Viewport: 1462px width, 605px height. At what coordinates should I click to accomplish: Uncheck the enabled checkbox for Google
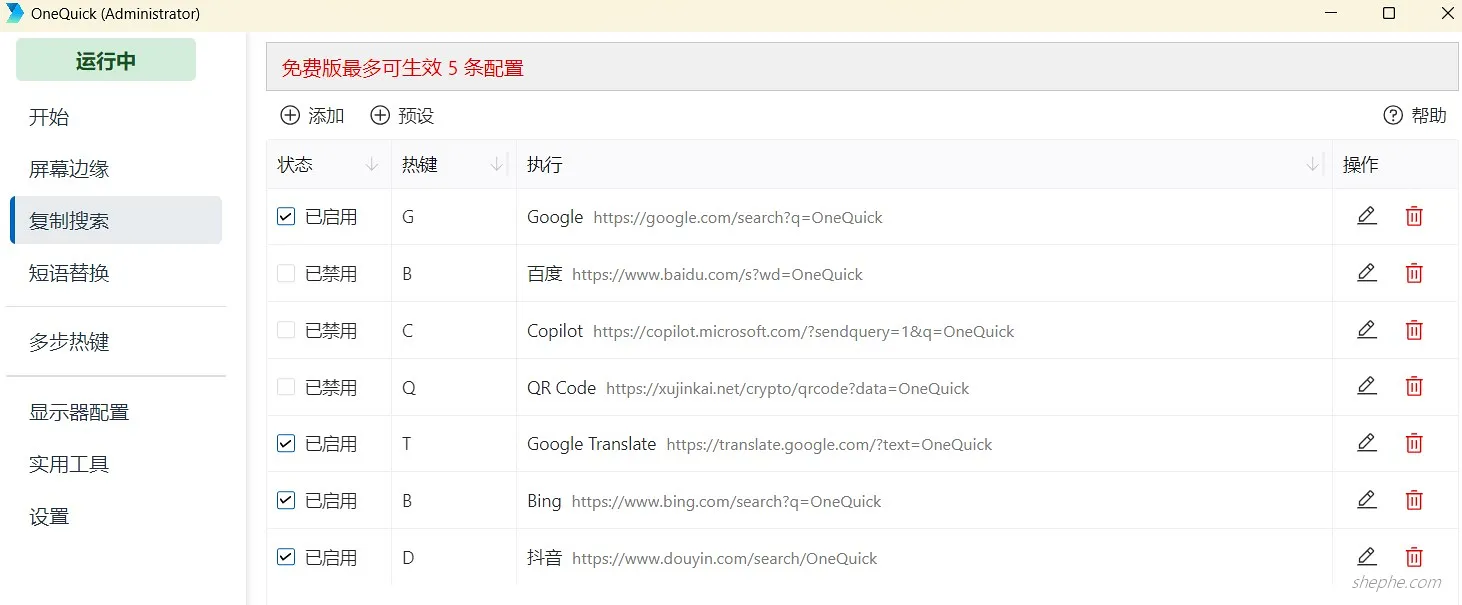(x=286, y=217)
